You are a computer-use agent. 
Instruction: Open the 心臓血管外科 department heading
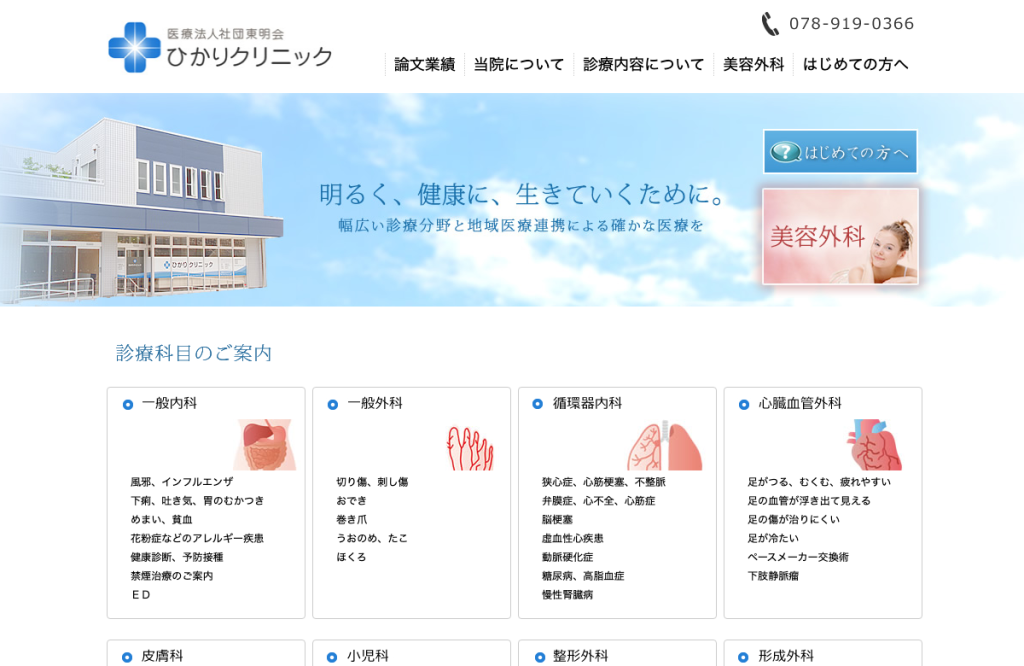pos(800,404)
